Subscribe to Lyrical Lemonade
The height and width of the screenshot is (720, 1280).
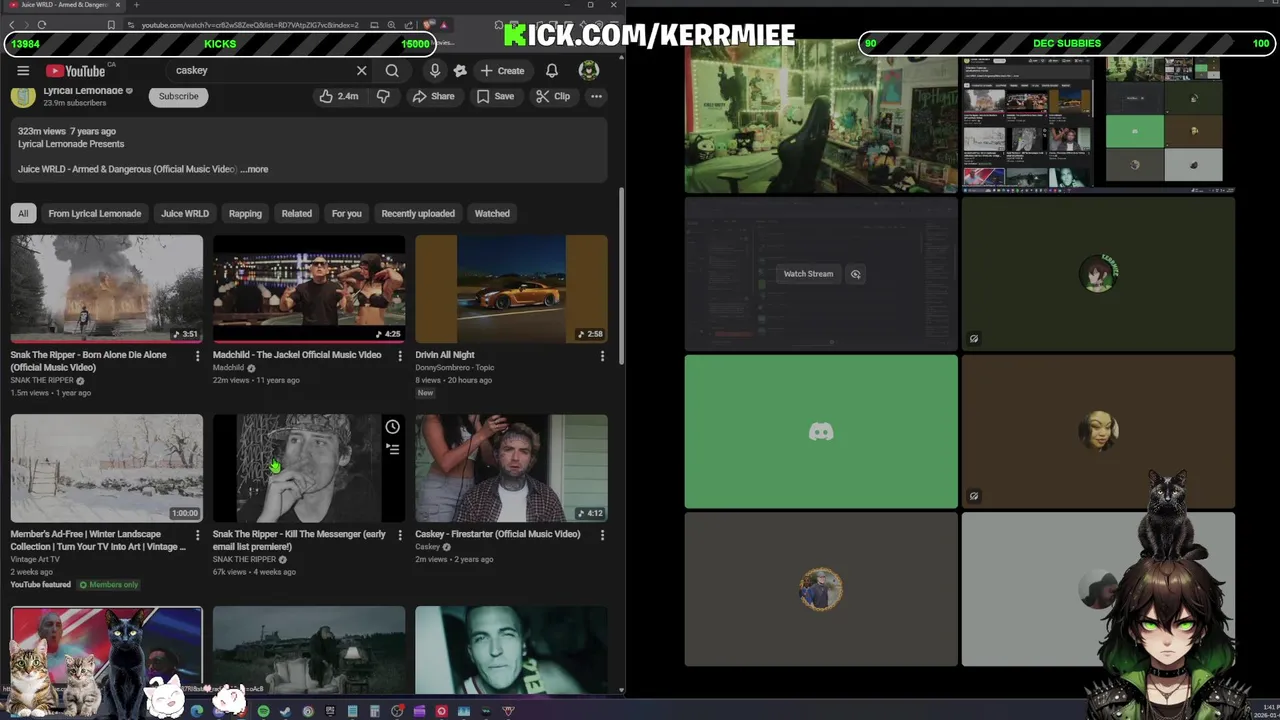[178, 96]
